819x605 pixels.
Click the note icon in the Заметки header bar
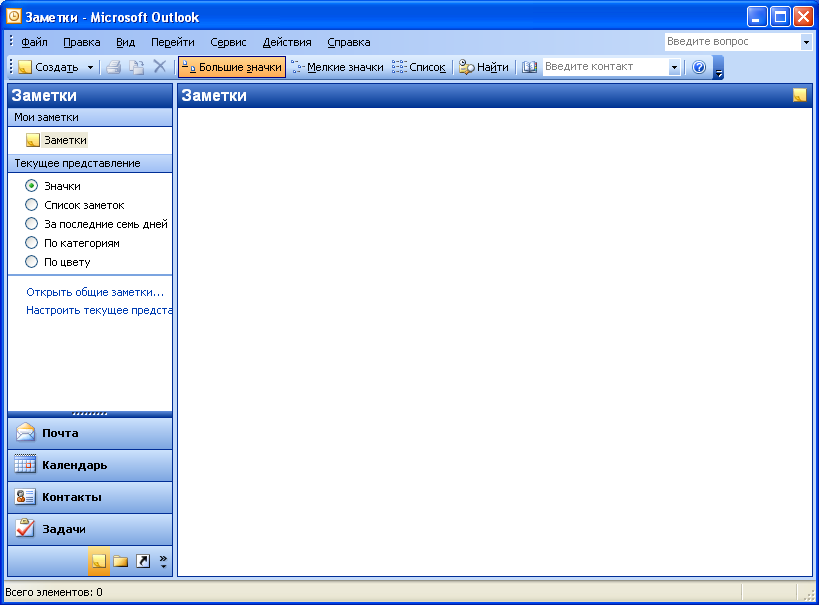[799, 95]
